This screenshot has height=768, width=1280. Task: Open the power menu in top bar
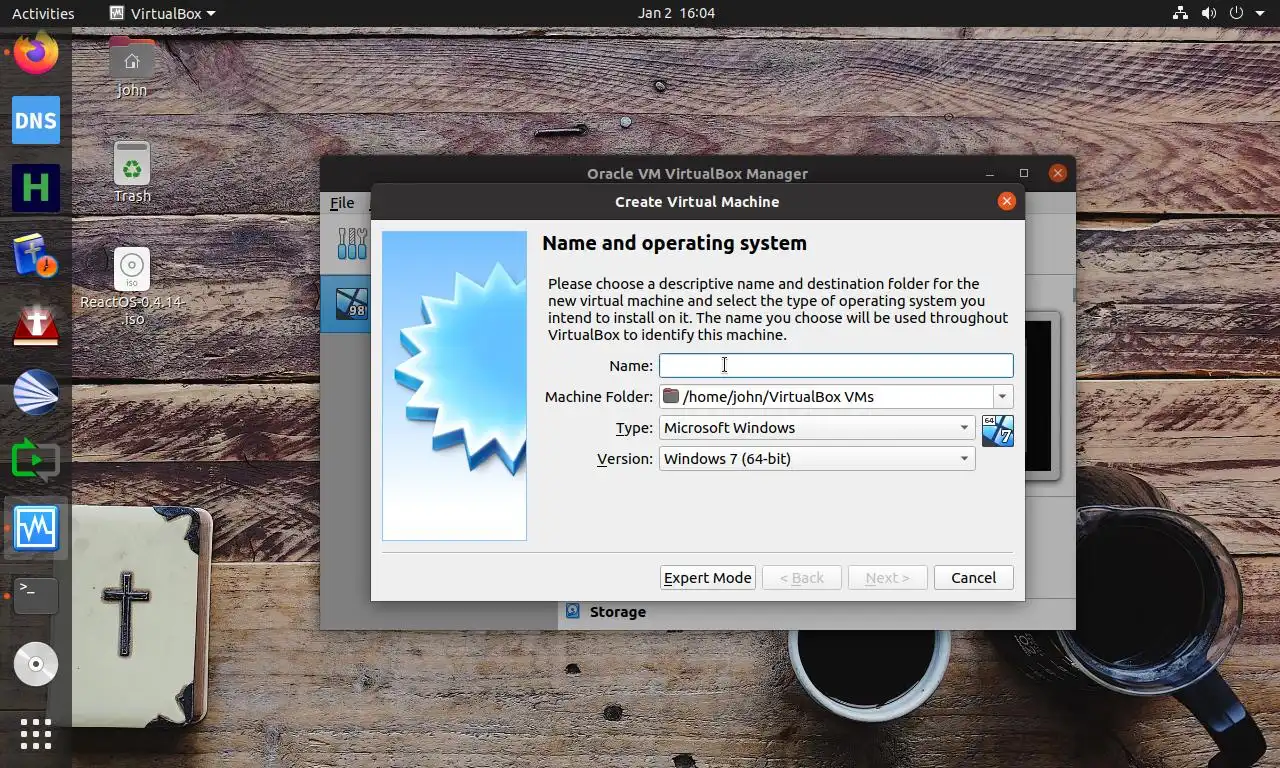point(1237,13)
